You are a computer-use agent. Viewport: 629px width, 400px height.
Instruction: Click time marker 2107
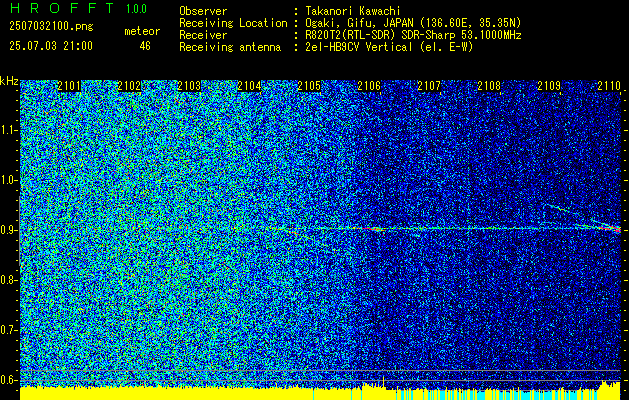tap(429, 86)
